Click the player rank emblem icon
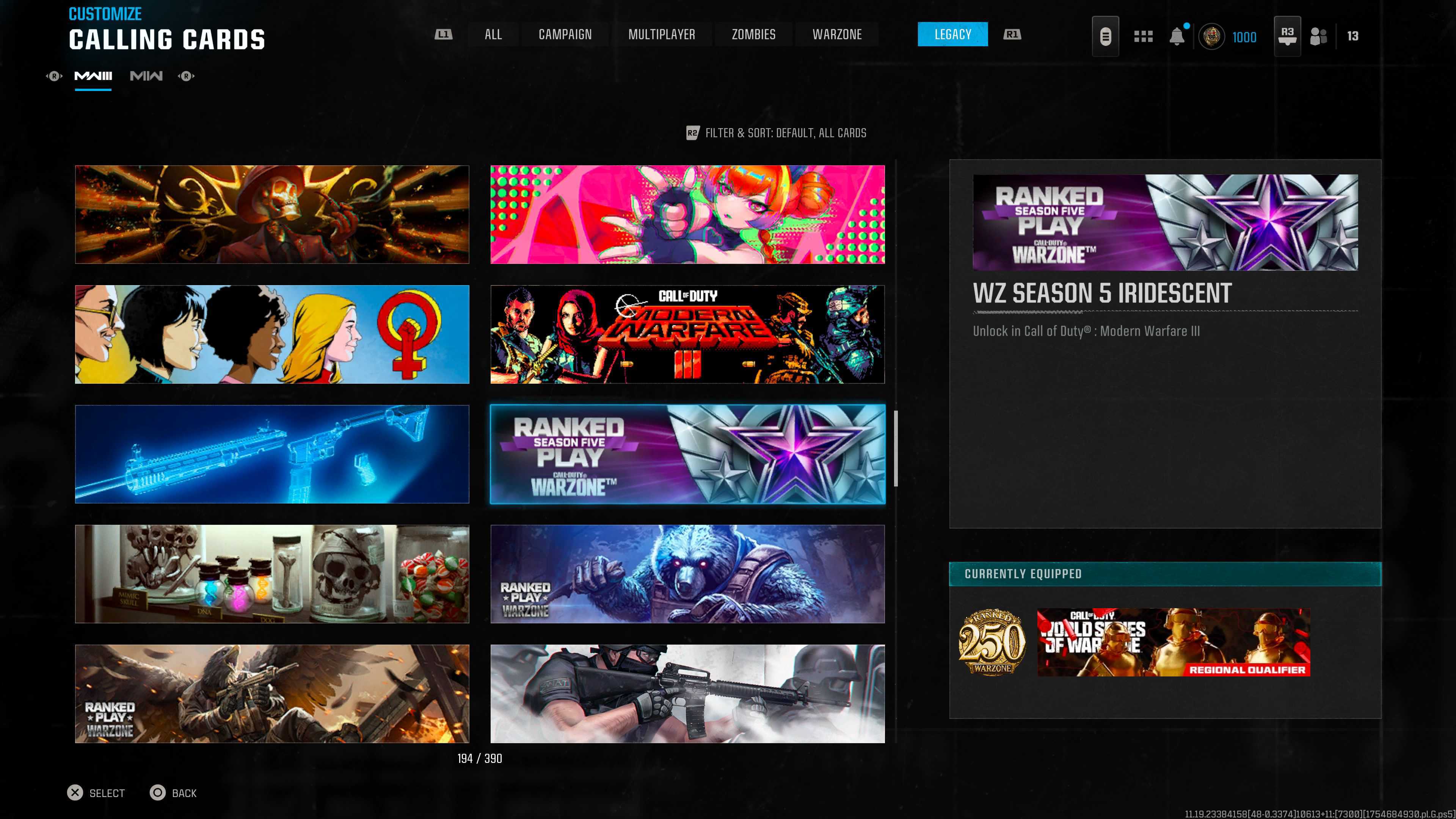The width and height of the screenshot is (1456, 819). click(1211, 37)
